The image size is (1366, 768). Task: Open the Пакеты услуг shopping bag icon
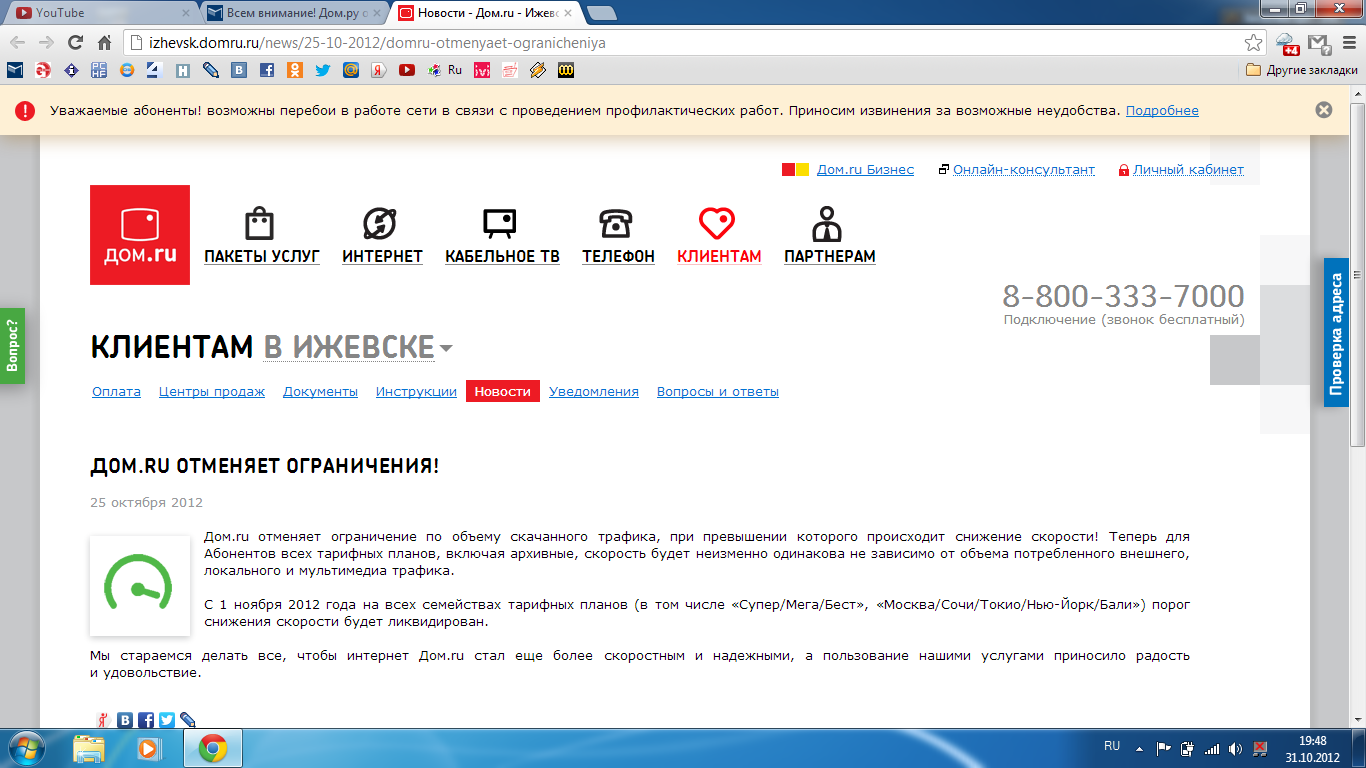tap(259, 223)
